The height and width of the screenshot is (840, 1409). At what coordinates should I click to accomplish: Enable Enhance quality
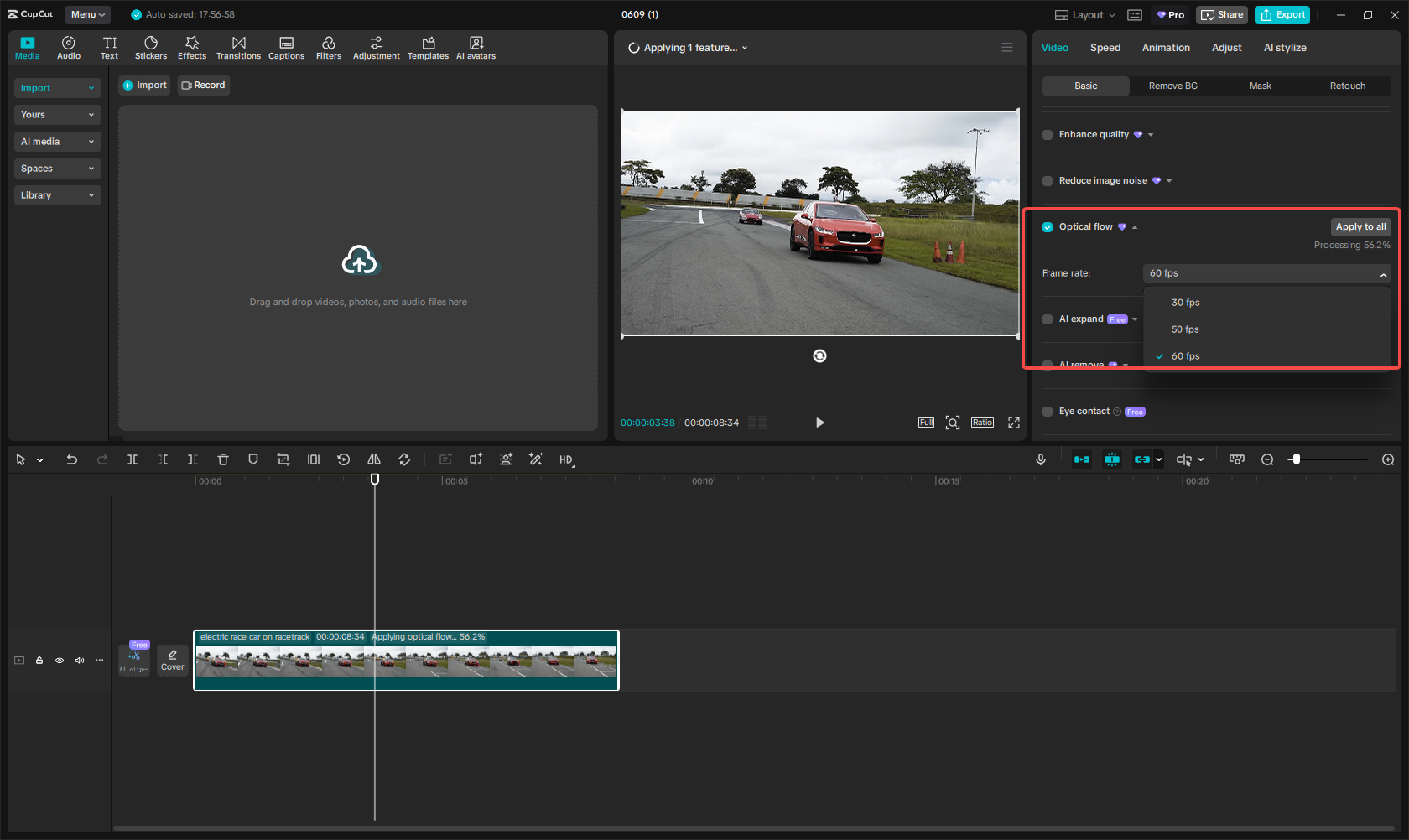[x=1048, y=134]
